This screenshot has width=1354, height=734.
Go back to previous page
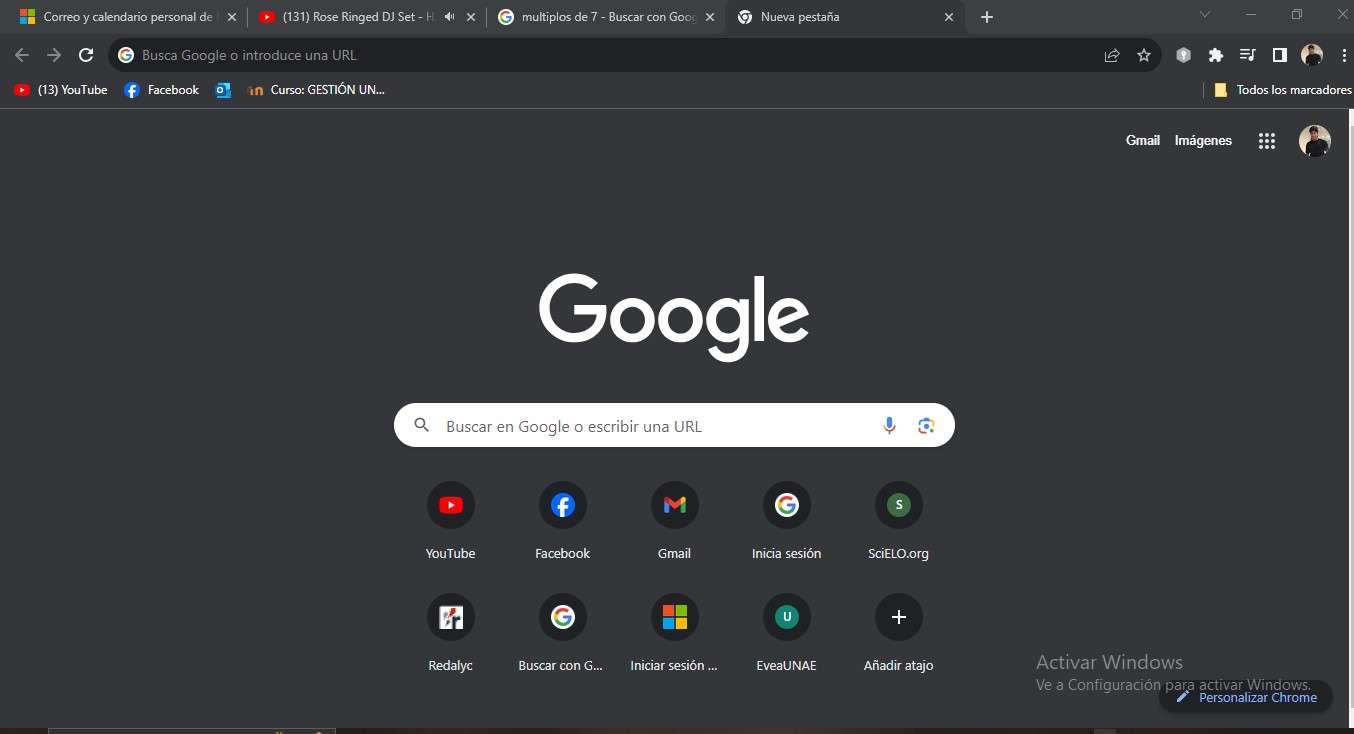(22, 55)
